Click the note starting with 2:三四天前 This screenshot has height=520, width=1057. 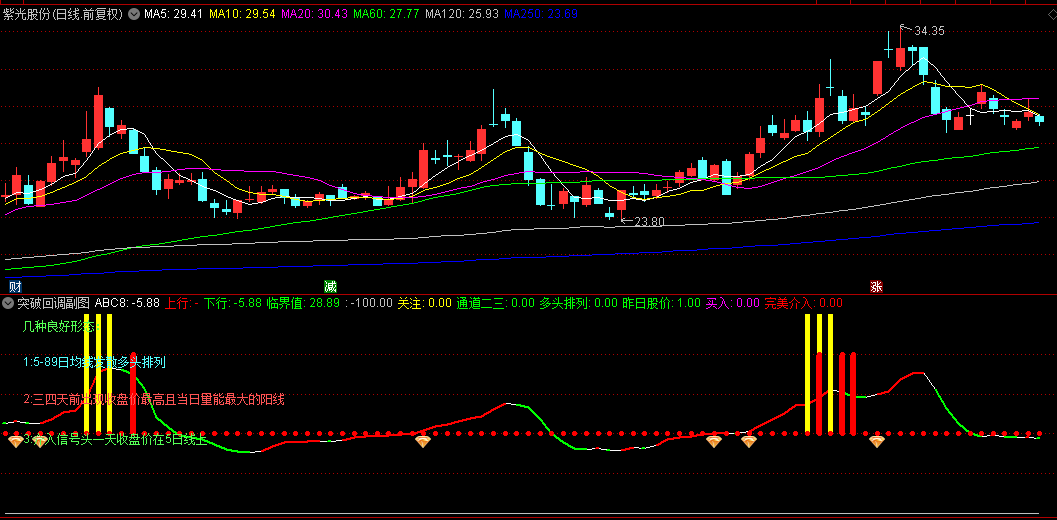coord(154,399)
